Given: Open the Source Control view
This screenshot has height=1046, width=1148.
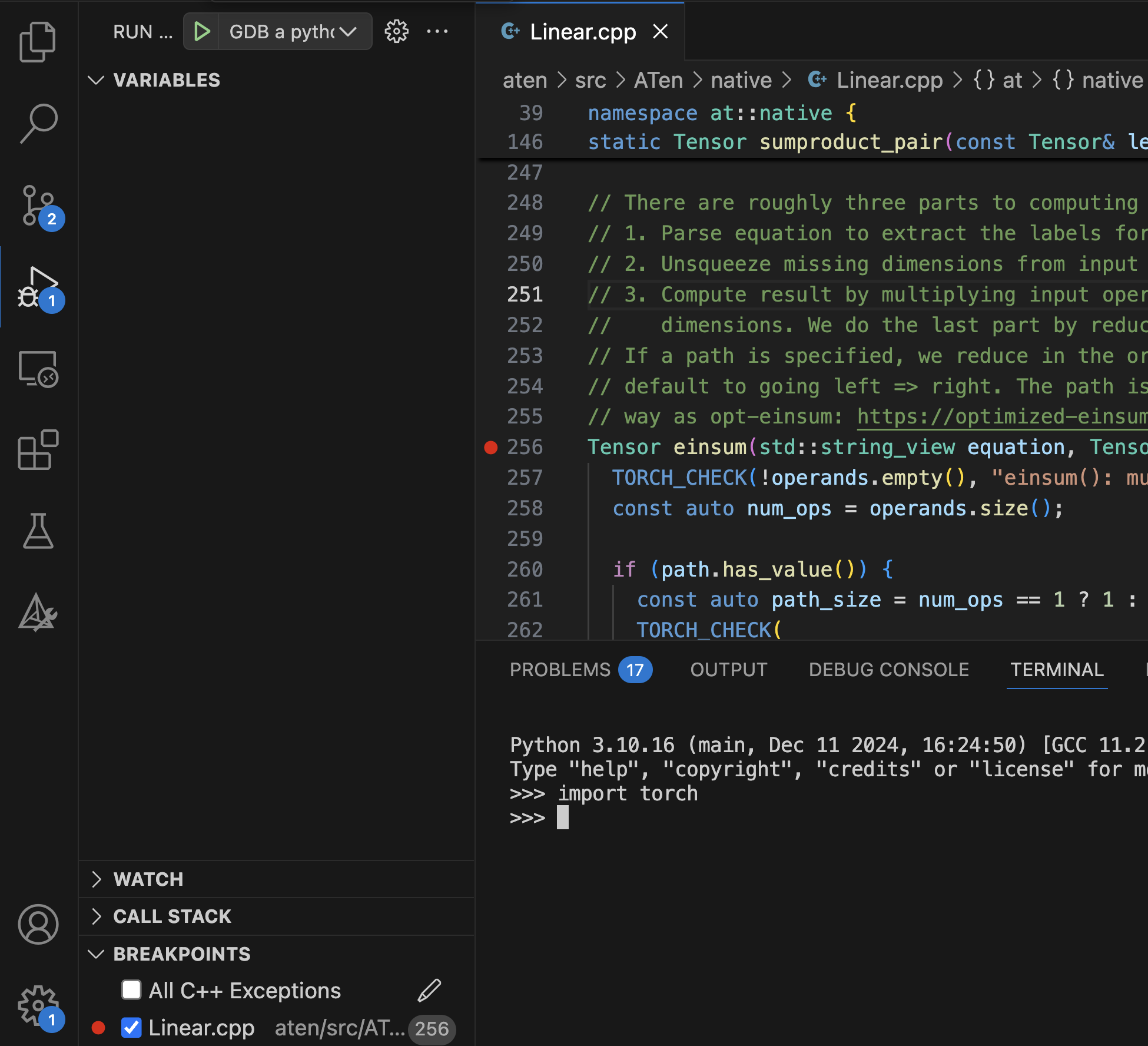Looking at the screenshot, I should coord(38,206).
